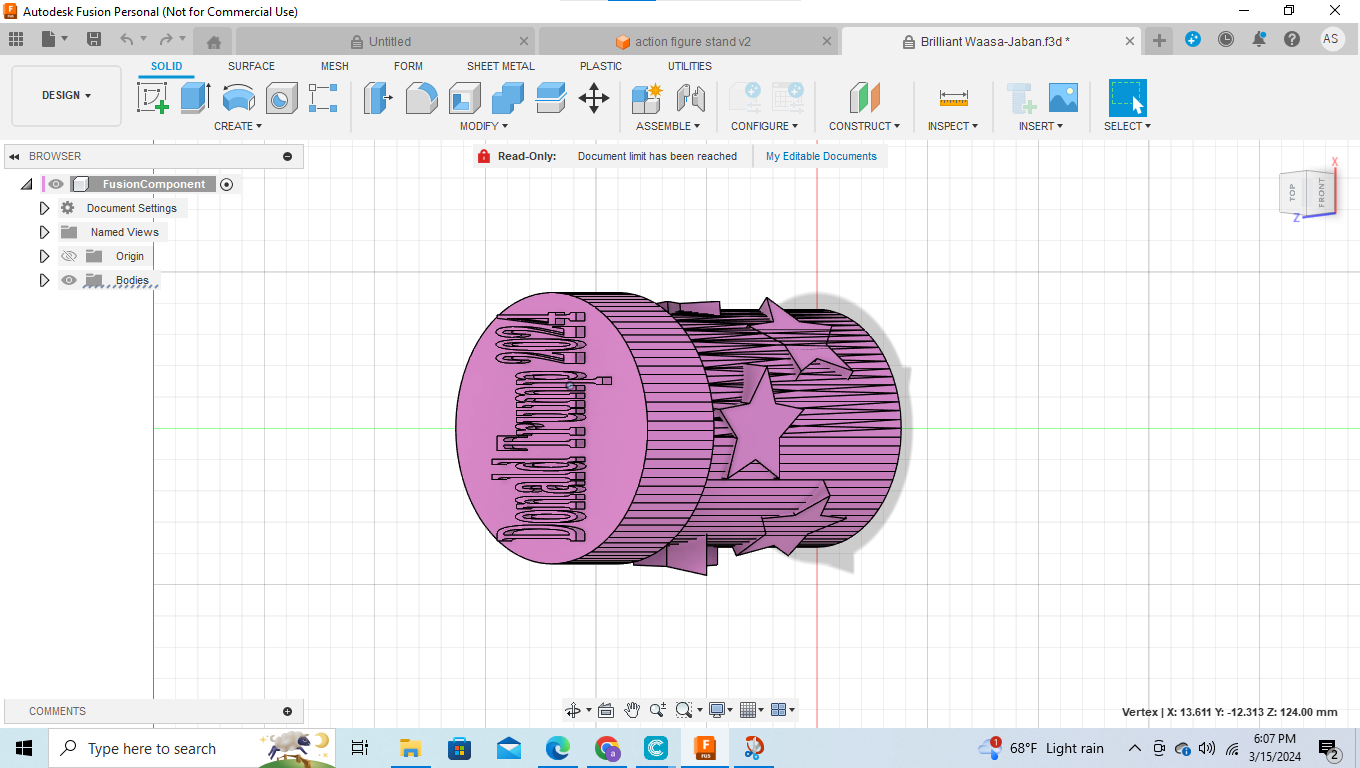Select the Revolve tool
1360x768 pixels.
coord(238,97)
